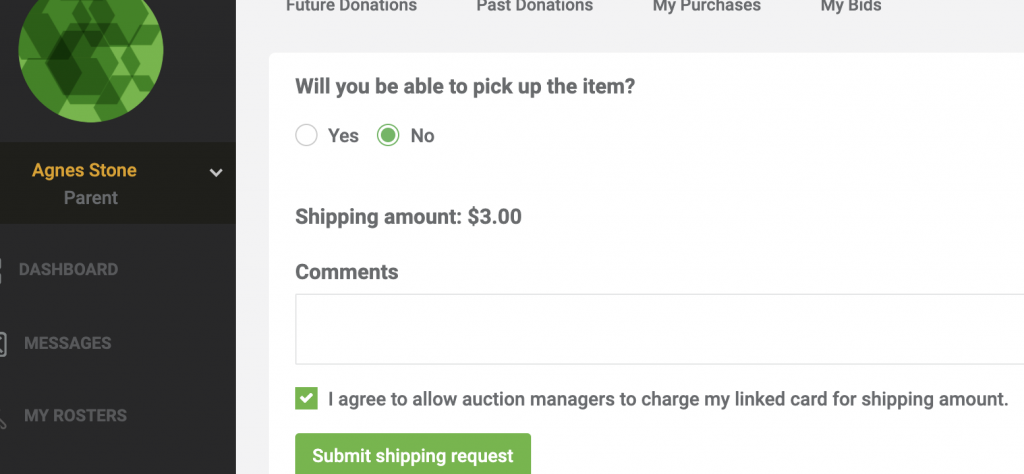
Task: Click the My Rosters sidebar icon
Action: (x=2, y=417)
